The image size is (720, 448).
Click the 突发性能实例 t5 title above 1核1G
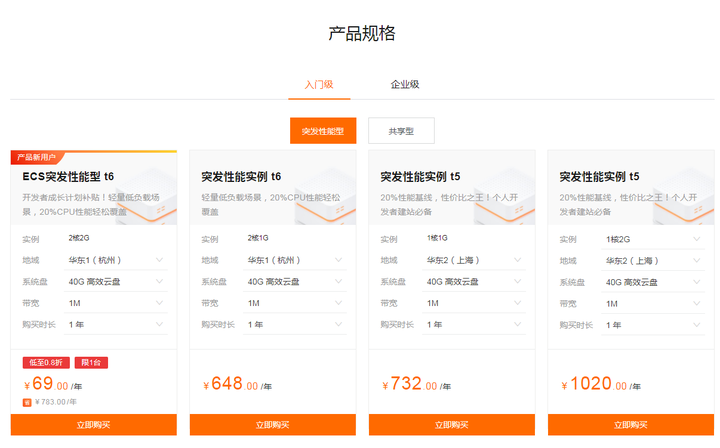(420, 177)
